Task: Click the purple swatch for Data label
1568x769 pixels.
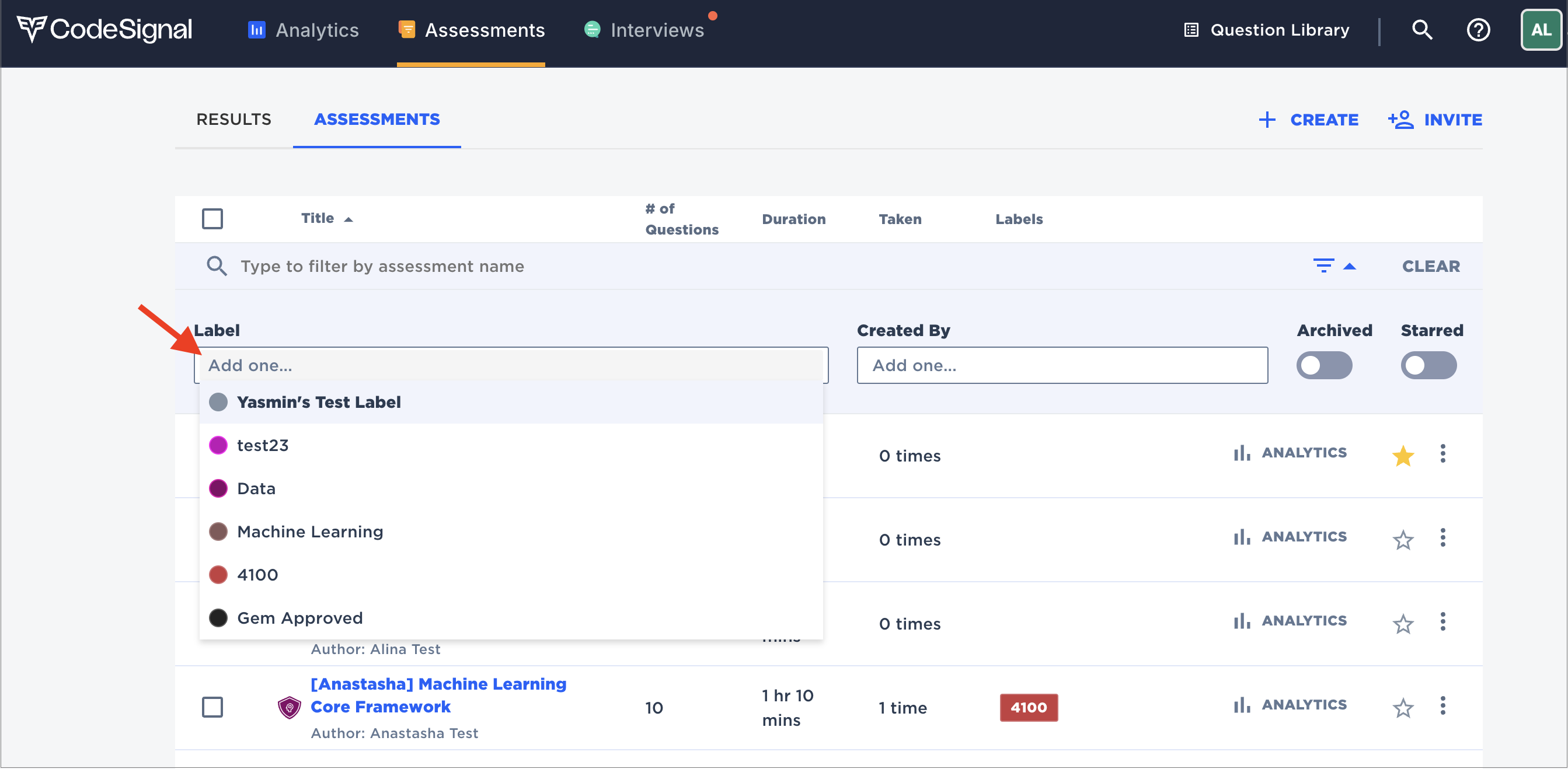Action: pos(218,488)
